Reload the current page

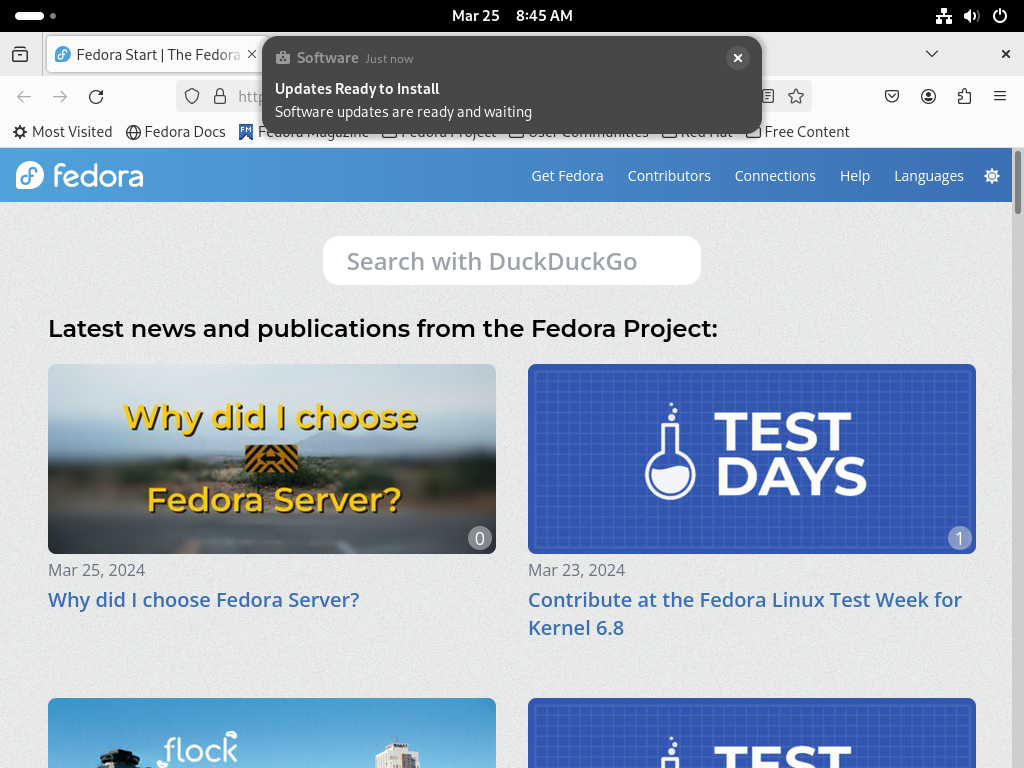[x=96, y=97]
